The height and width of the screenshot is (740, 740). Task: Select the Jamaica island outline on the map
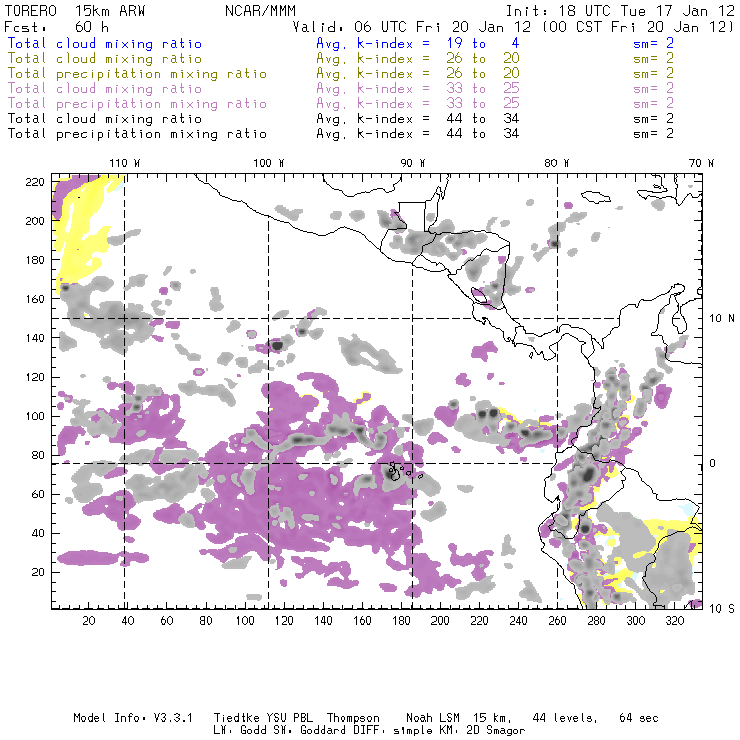(596, 196)
